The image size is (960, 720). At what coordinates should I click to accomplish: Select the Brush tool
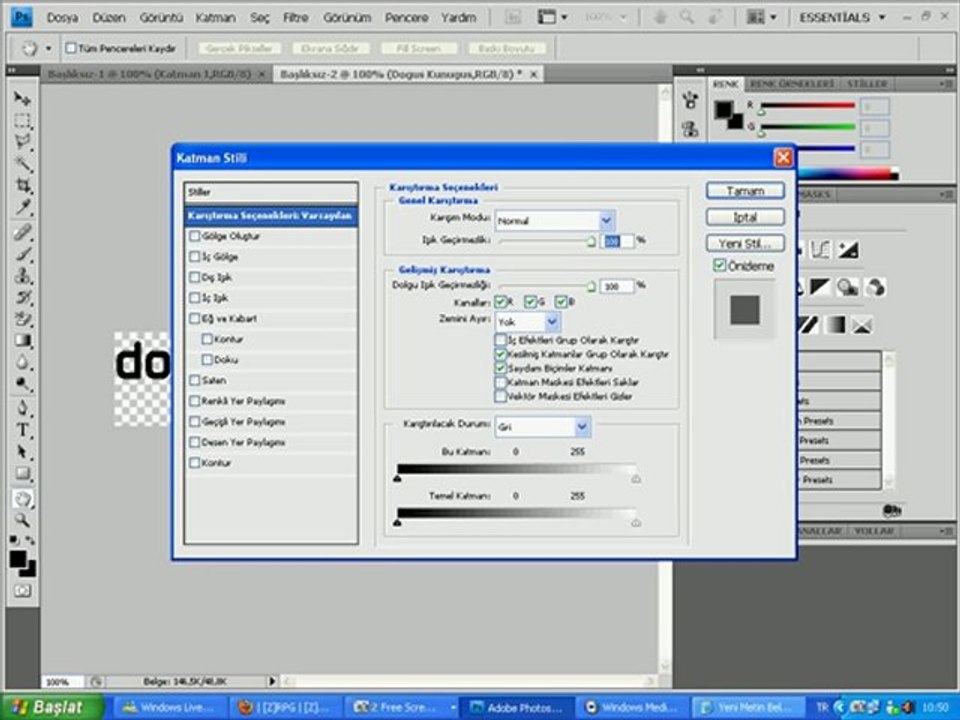(x=22, y=254)
